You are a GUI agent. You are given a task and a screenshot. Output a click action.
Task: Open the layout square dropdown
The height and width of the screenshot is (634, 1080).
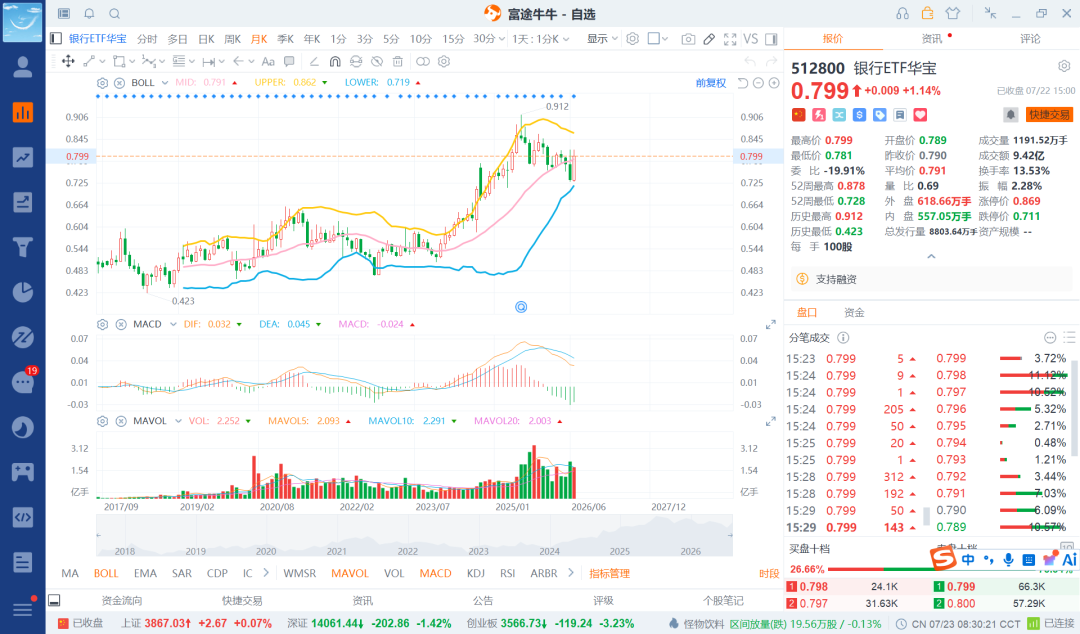point(658,39)
